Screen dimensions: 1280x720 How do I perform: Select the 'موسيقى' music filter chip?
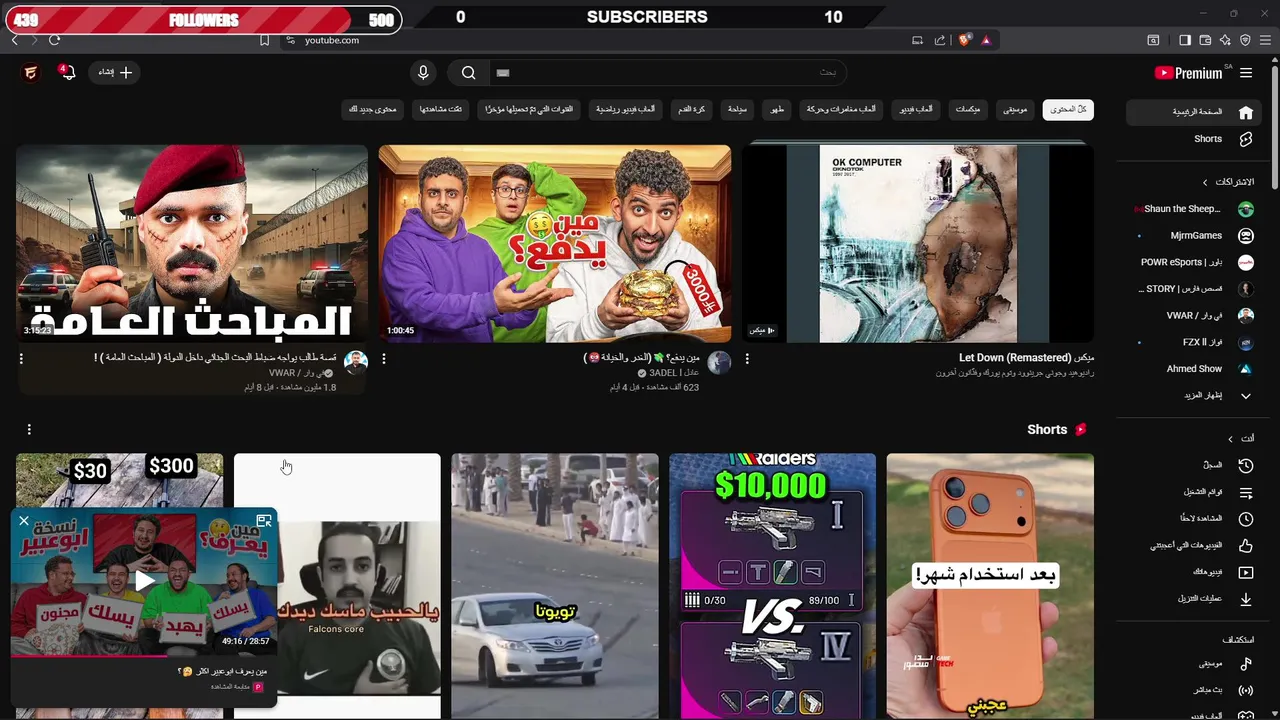(1015, 109)
